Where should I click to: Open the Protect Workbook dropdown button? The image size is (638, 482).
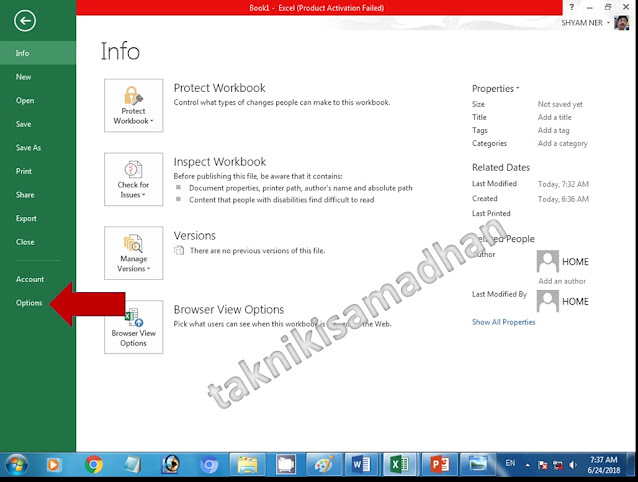133,105
